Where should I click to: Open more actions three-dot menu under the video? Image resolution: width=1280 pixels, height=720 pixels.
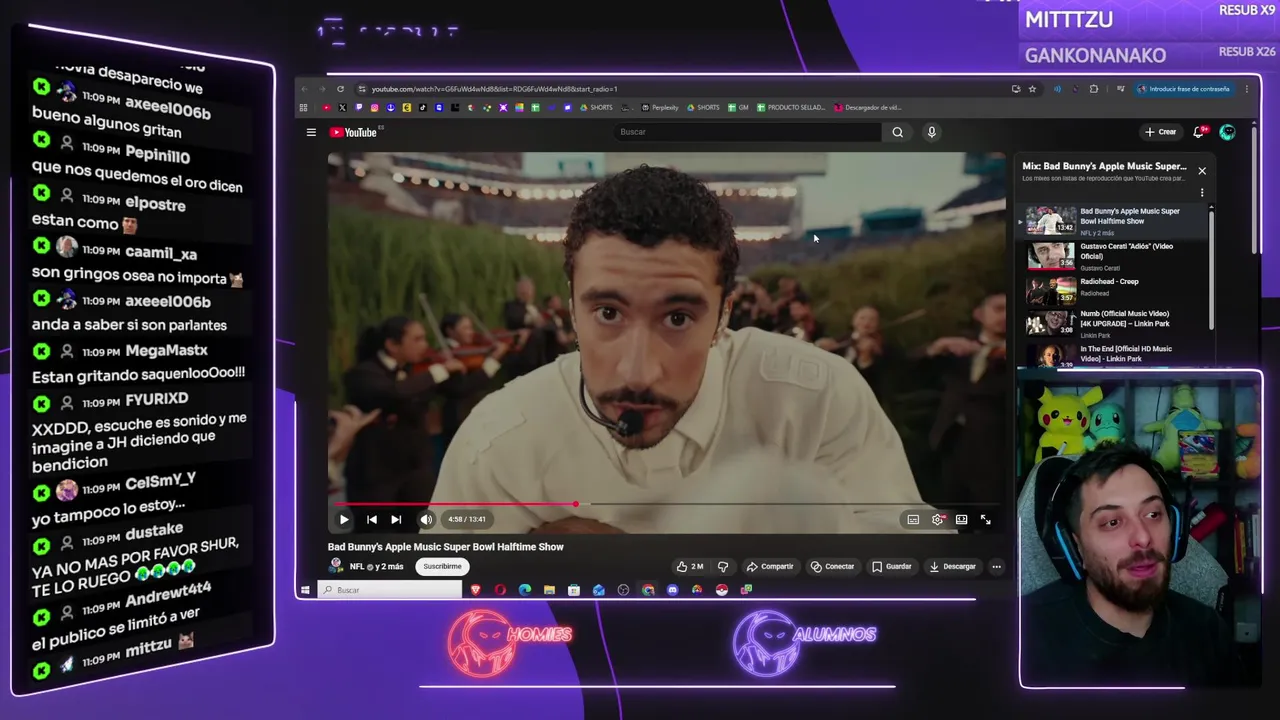point(996,567)
